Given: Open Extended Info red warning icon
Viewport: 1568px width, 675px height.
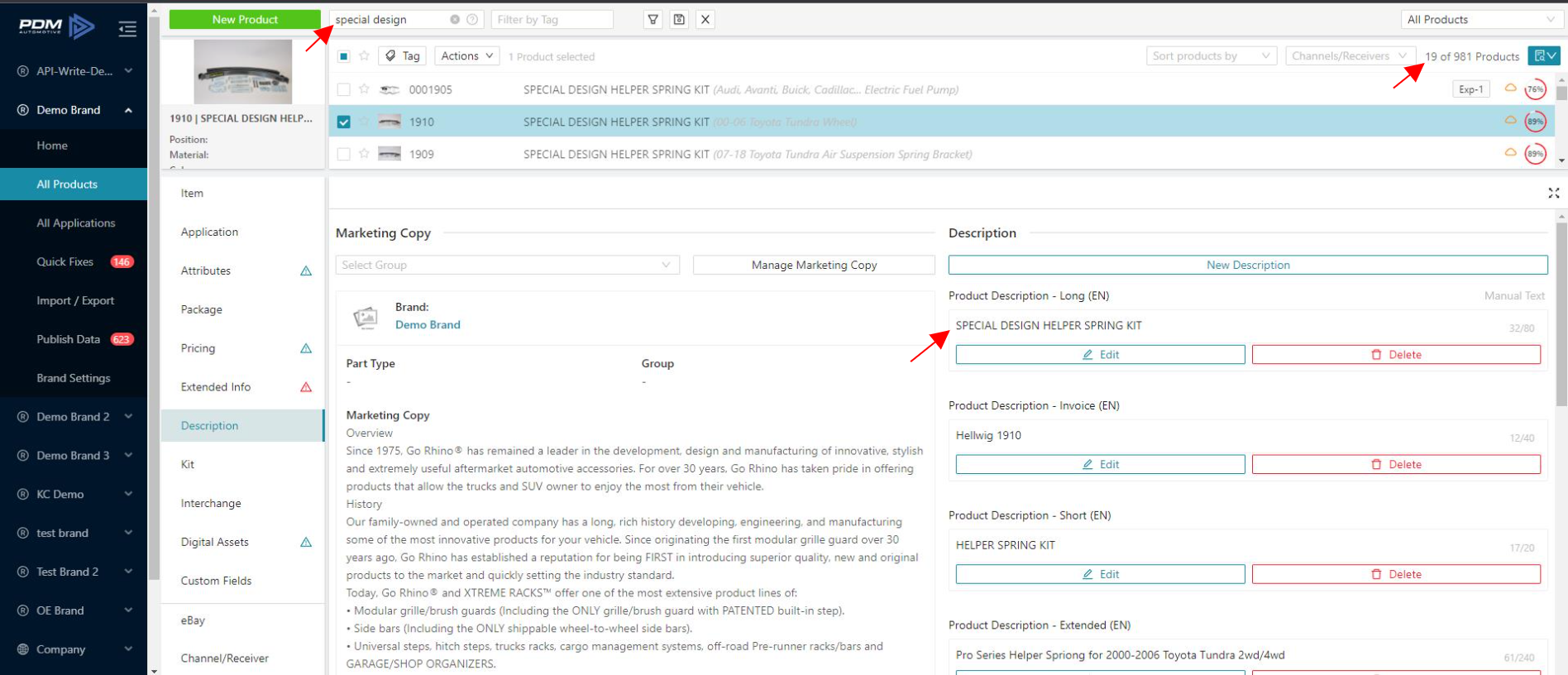Looking at the screenshot, I should click(x=306, y=387).
